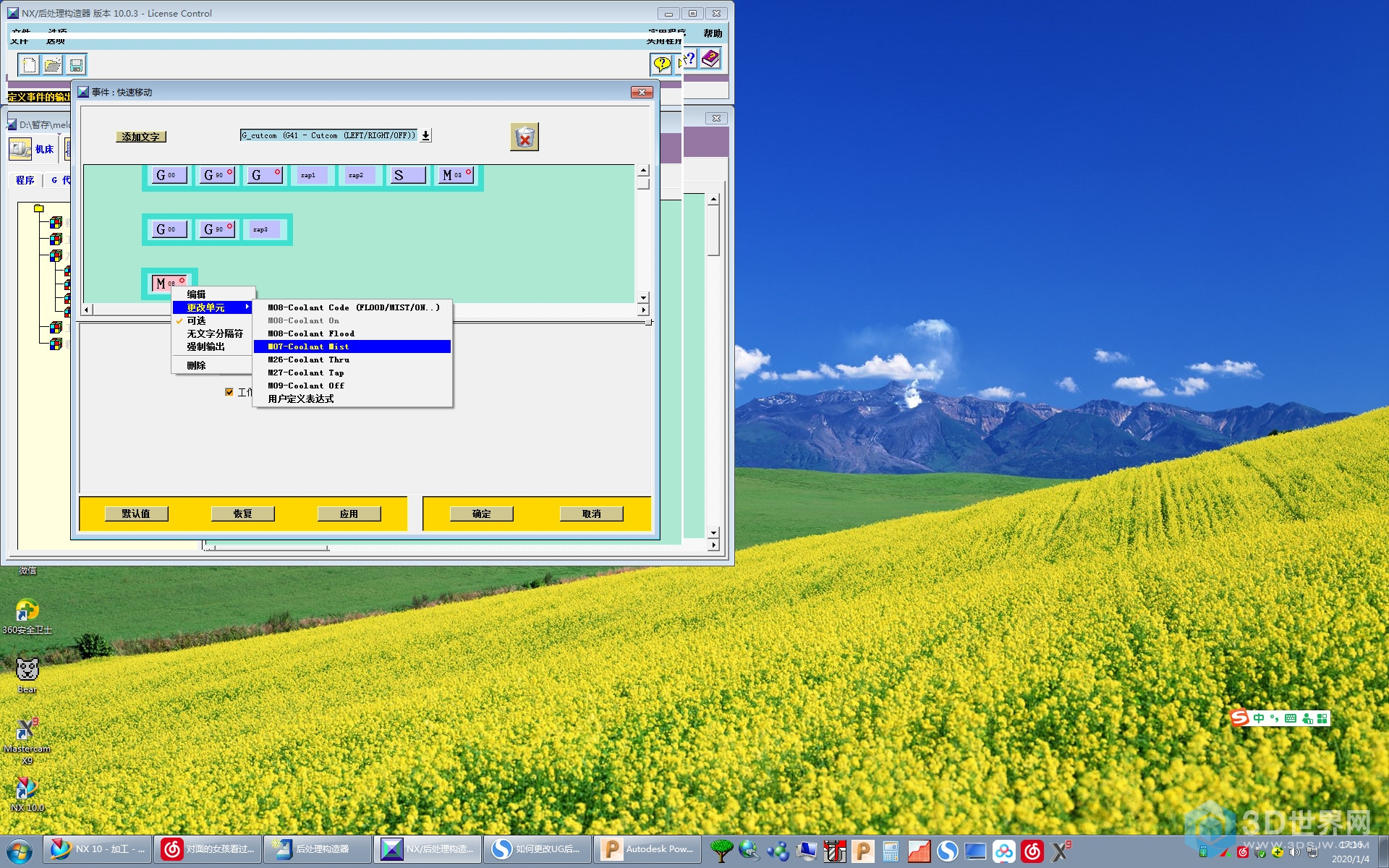Click the block area scroll-down arrow
The height and width of the screenshot is (868, 1389).
[x=643, y=297]
